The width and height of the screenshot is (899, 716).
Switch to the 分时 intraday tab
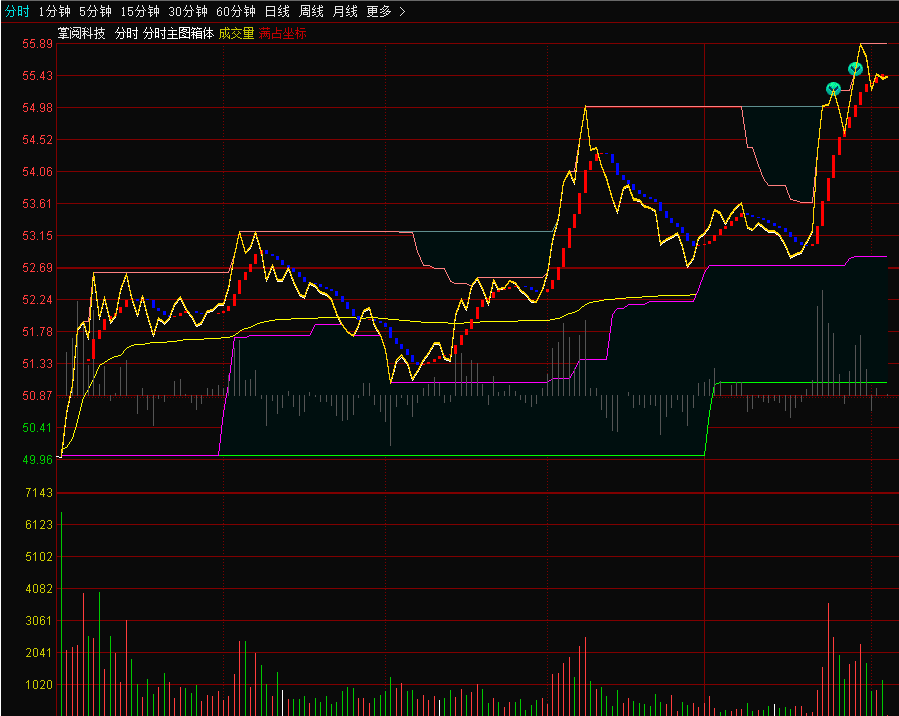click(17, 11)
